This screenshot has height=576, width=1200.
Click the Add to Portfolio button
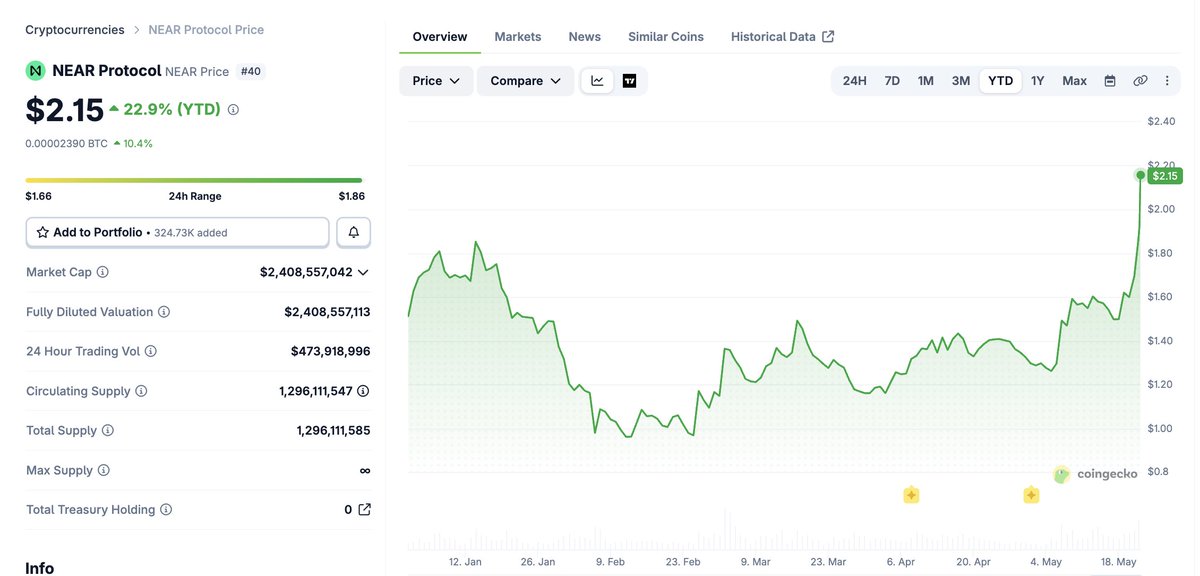(x=177, y=232)
